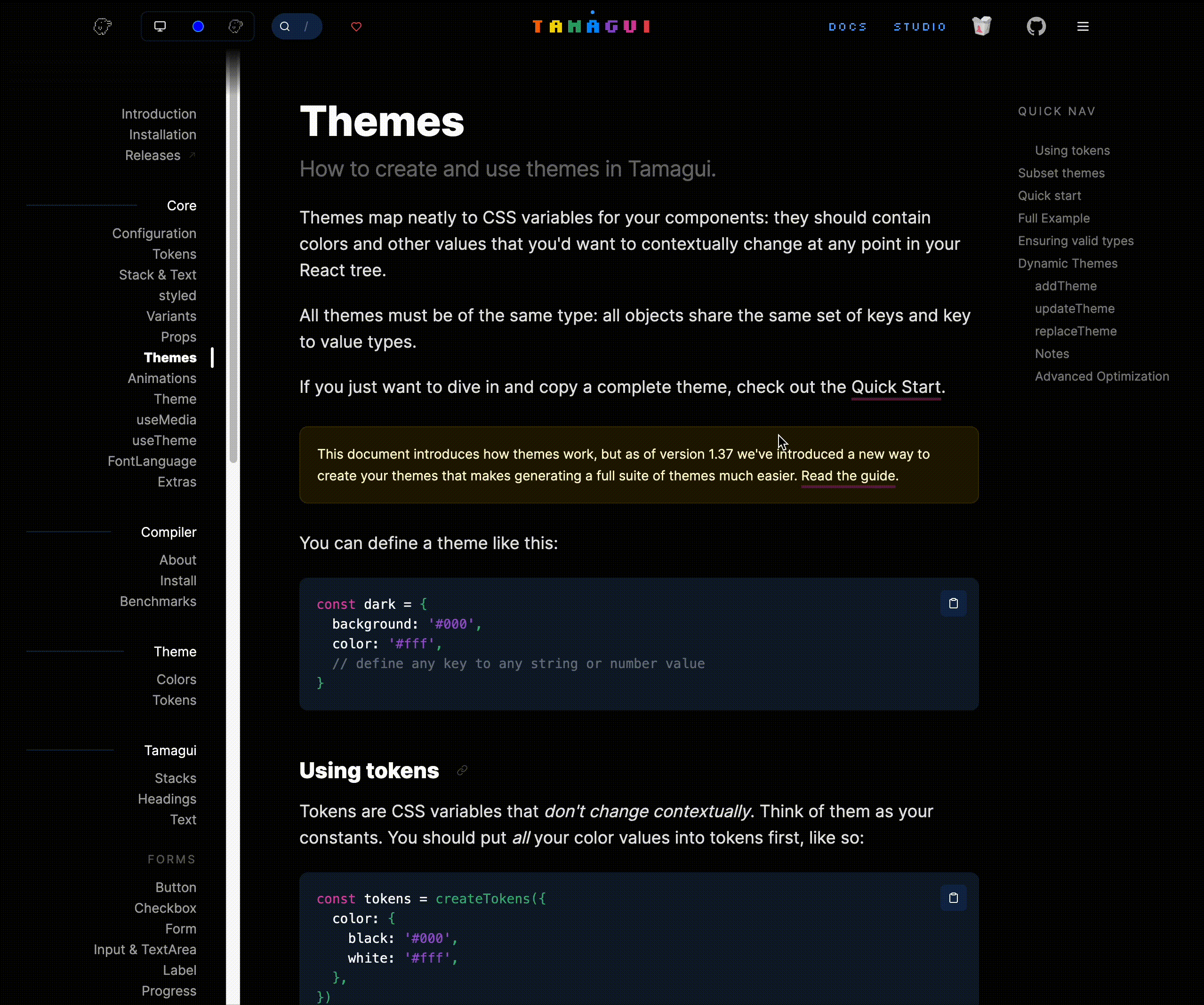The height and width of the screenshot is (1005, 1204).
Task: Open the DOCS navigation item
Action: [x=847, y=26]
